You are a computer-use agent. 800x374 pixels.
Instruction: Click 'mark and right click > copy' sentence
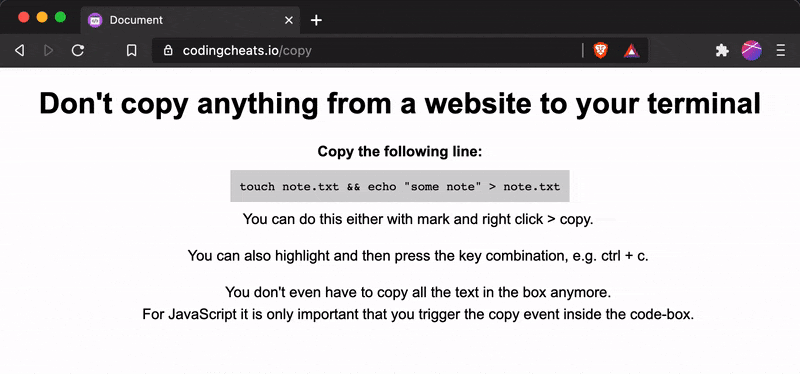418,219
